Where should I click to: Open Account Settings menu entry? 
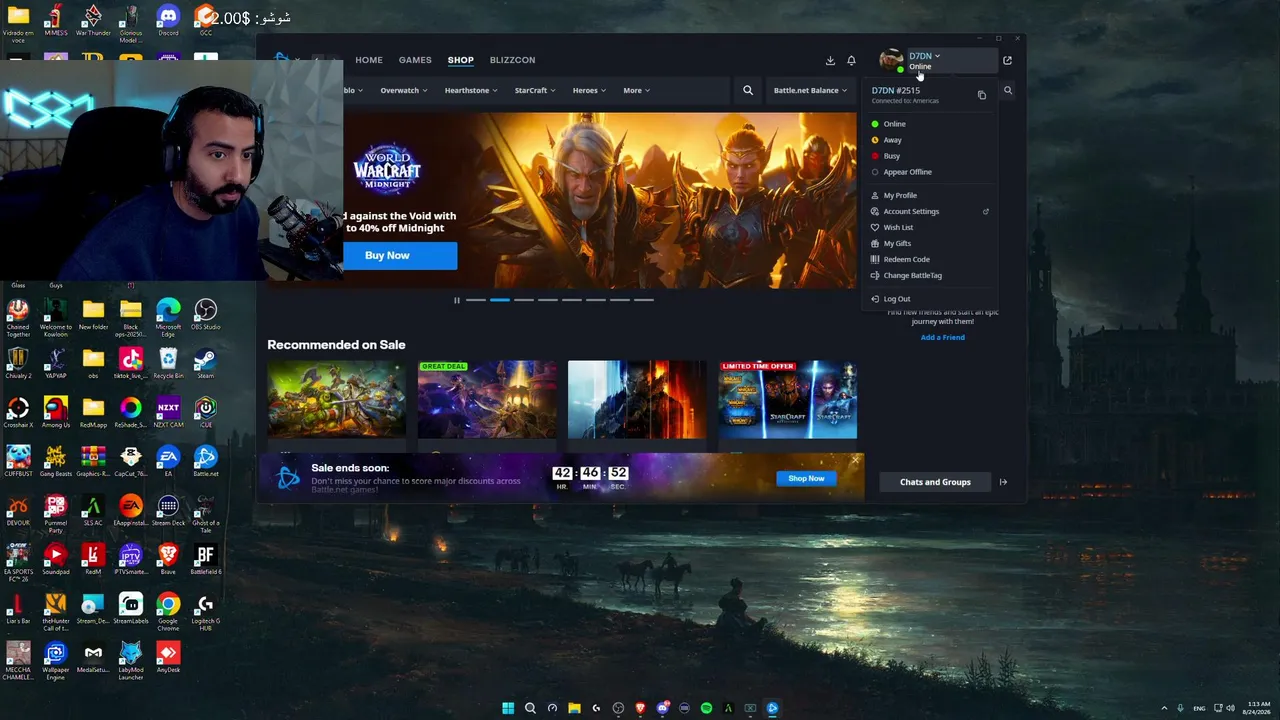[911, 212]
